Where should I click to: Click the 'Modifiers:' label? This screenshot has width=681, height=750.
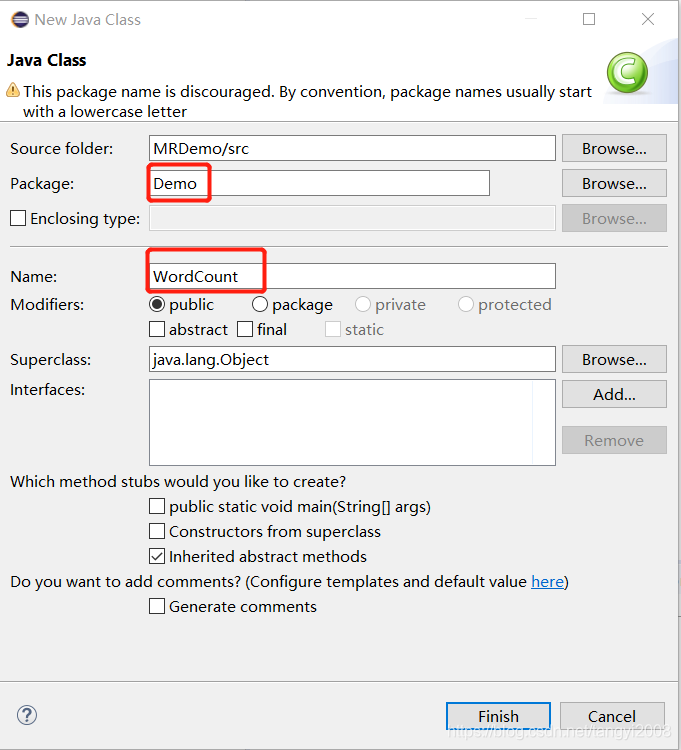click(47, 305)
